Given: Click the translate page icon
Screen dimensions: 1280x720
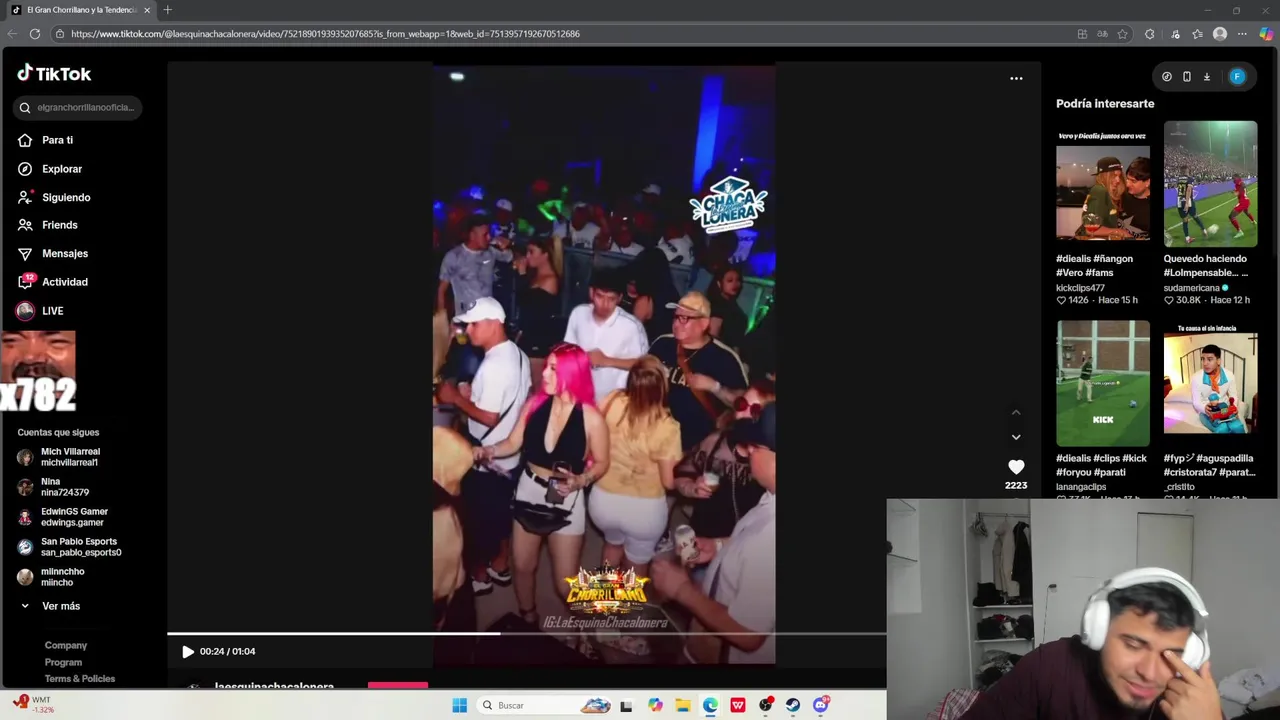Looking at the screenshot, I should tap(1102, 34).
